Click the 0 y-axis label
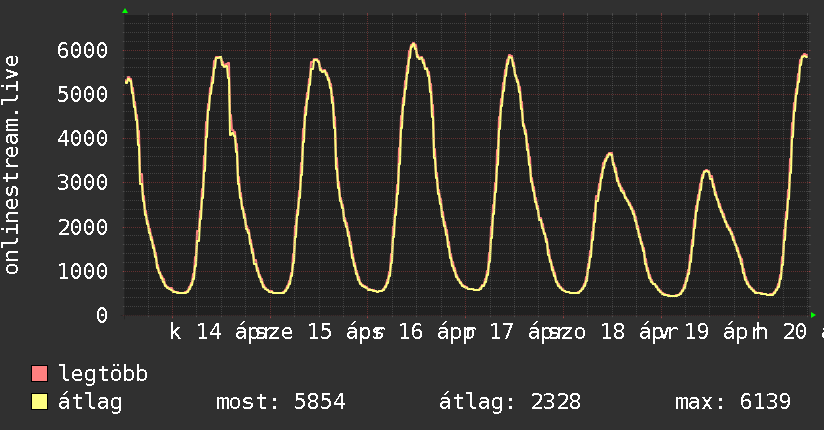Image resolution: width=824 pixels, height=430 pixels. pyautogui.click(x=102, y=315)
